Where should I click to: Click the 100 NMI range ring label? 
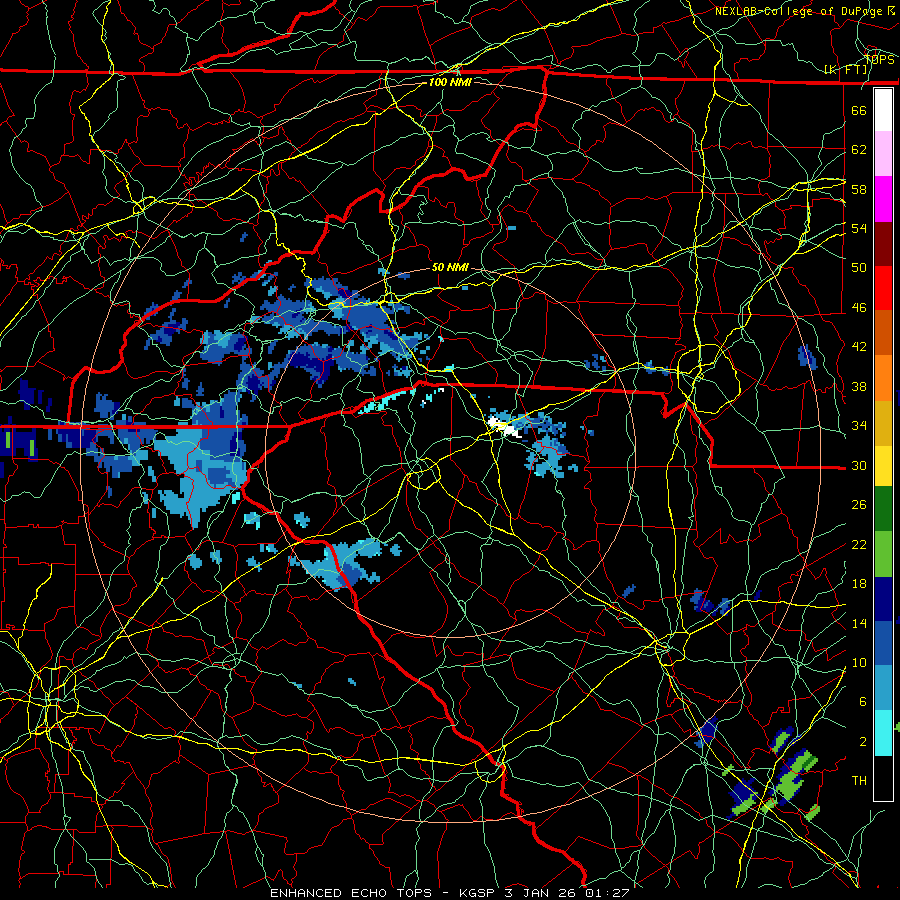tap(450, 82)
